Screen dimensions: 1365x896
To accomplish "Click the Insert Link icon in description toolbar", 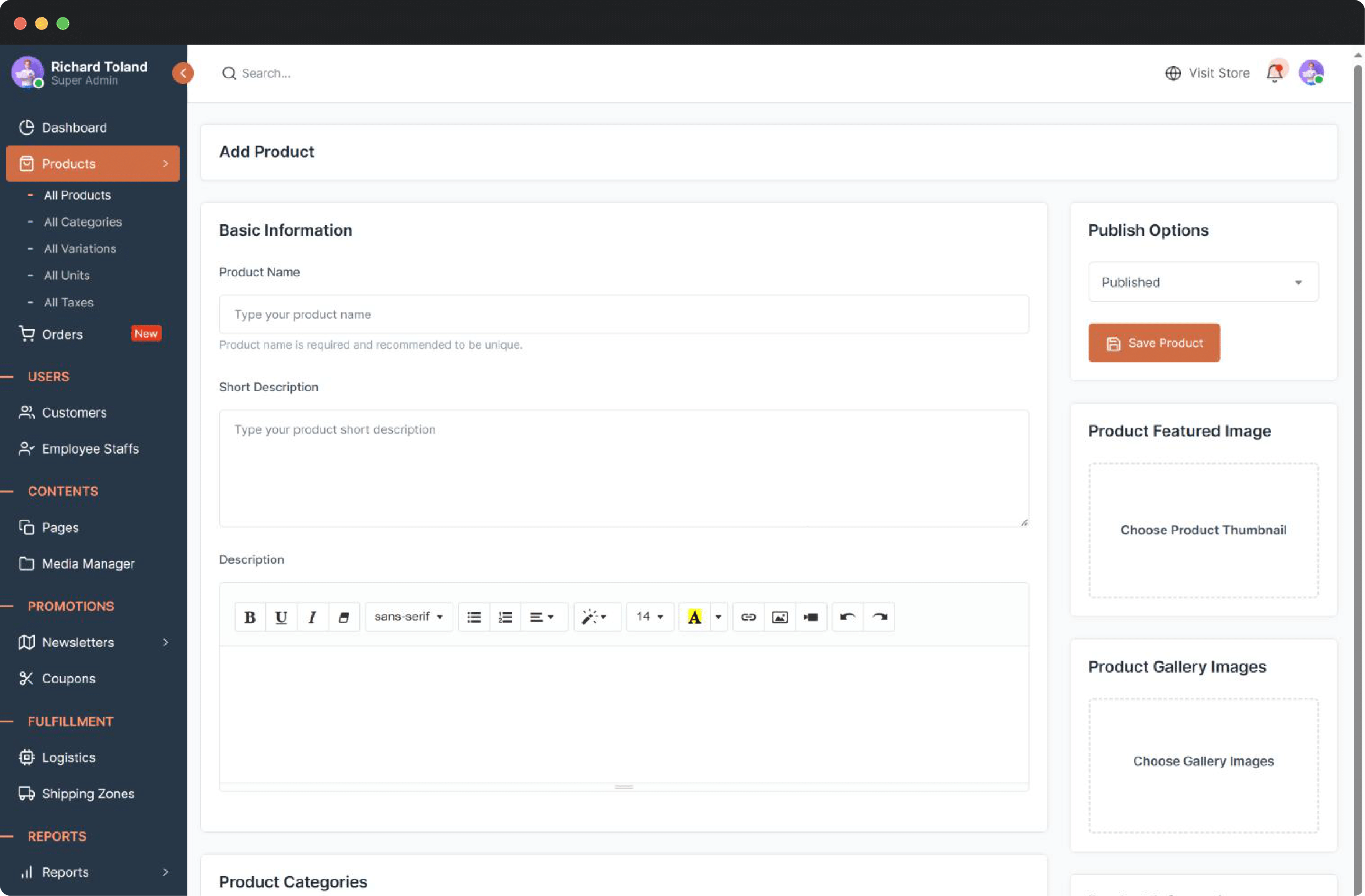I will (748, 617).
